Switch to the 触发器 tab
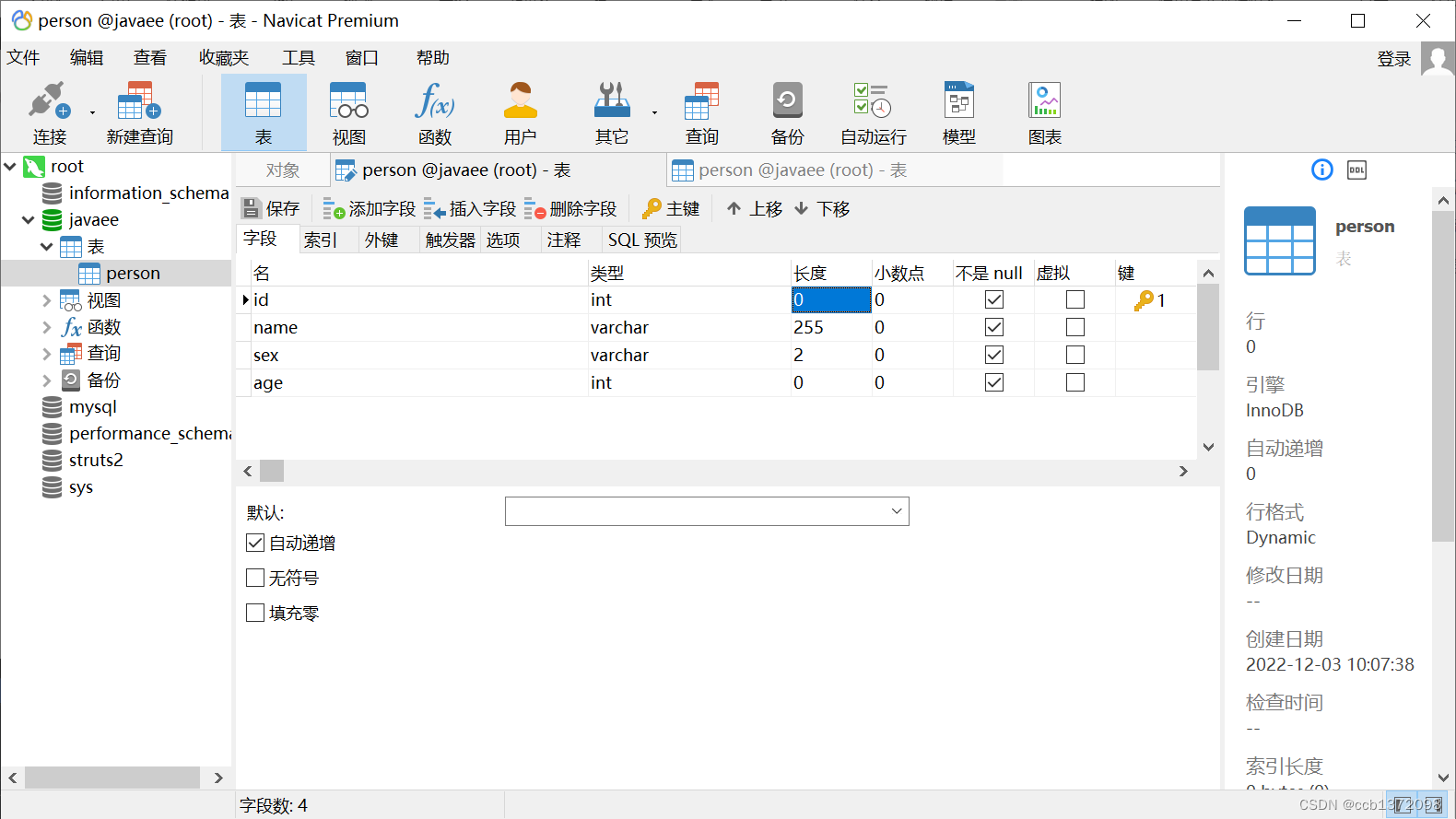 tap(451, 240)
